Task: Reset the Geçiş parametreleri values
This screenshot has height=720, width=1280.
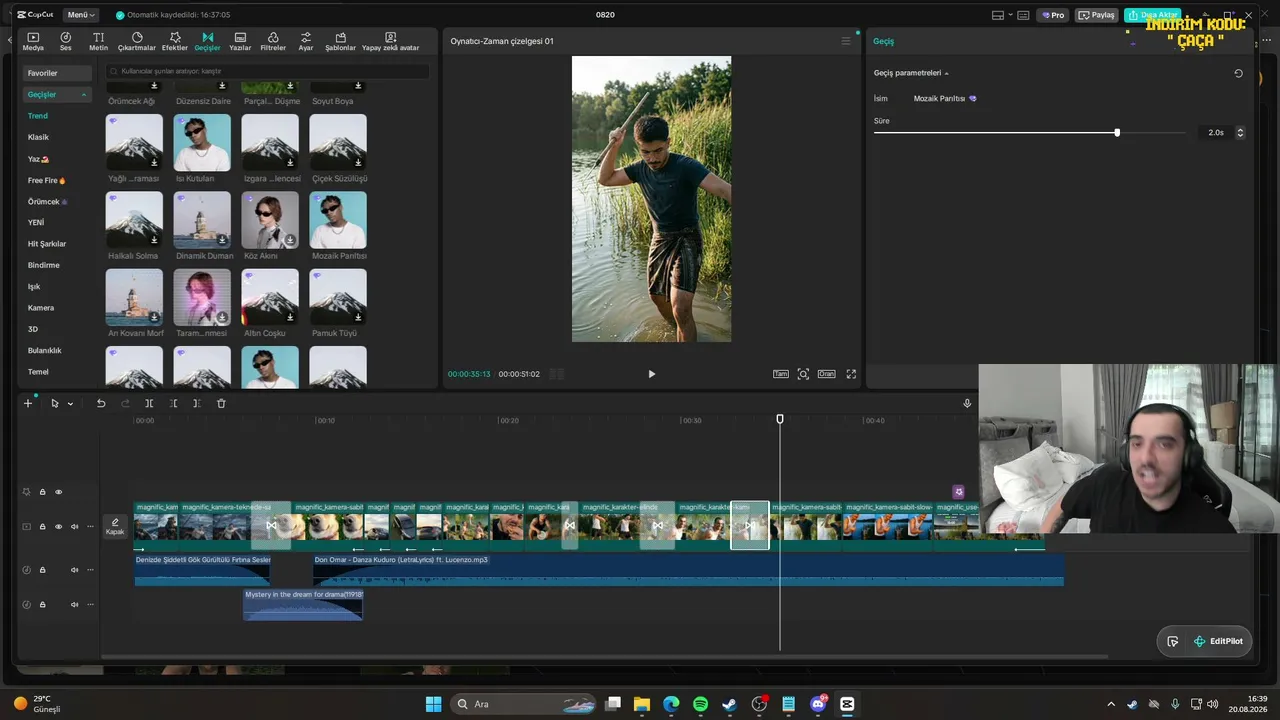Action: pyautogui.click(x=1238, y=73)
